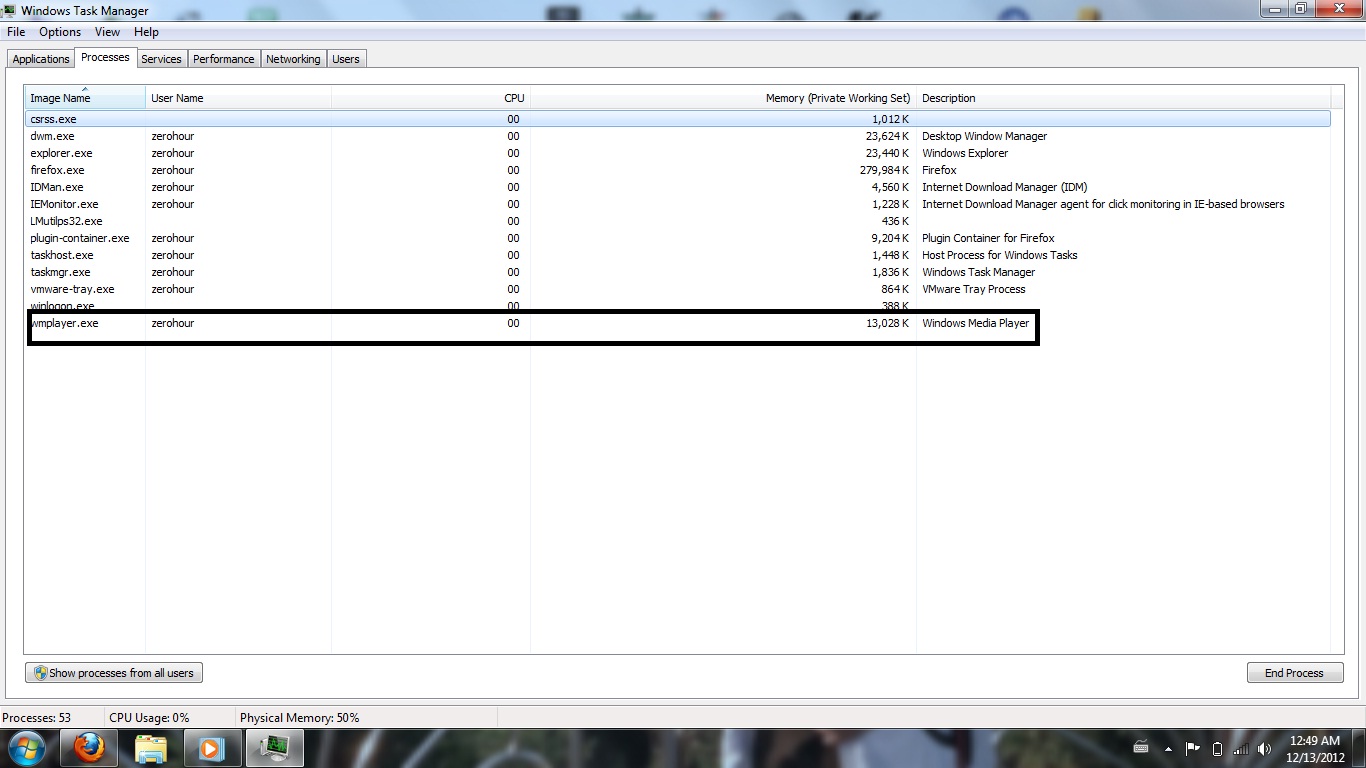Viewport: 1366px width, 768px height.
Task: Click Internet Download Manager (IDM) description
Action: pyautogui.click(x=1004, y=187)
